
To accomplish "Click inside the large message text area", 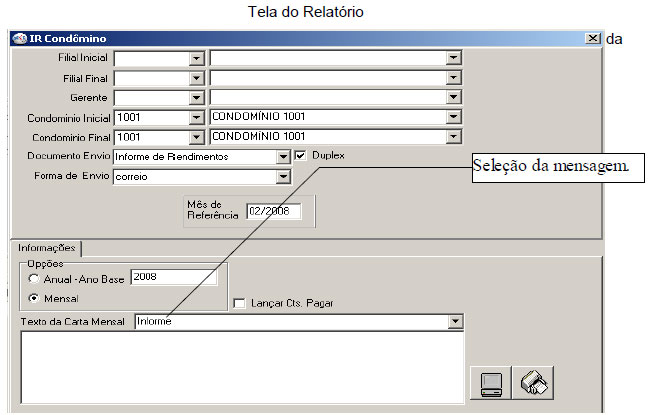I will (242, 367).
